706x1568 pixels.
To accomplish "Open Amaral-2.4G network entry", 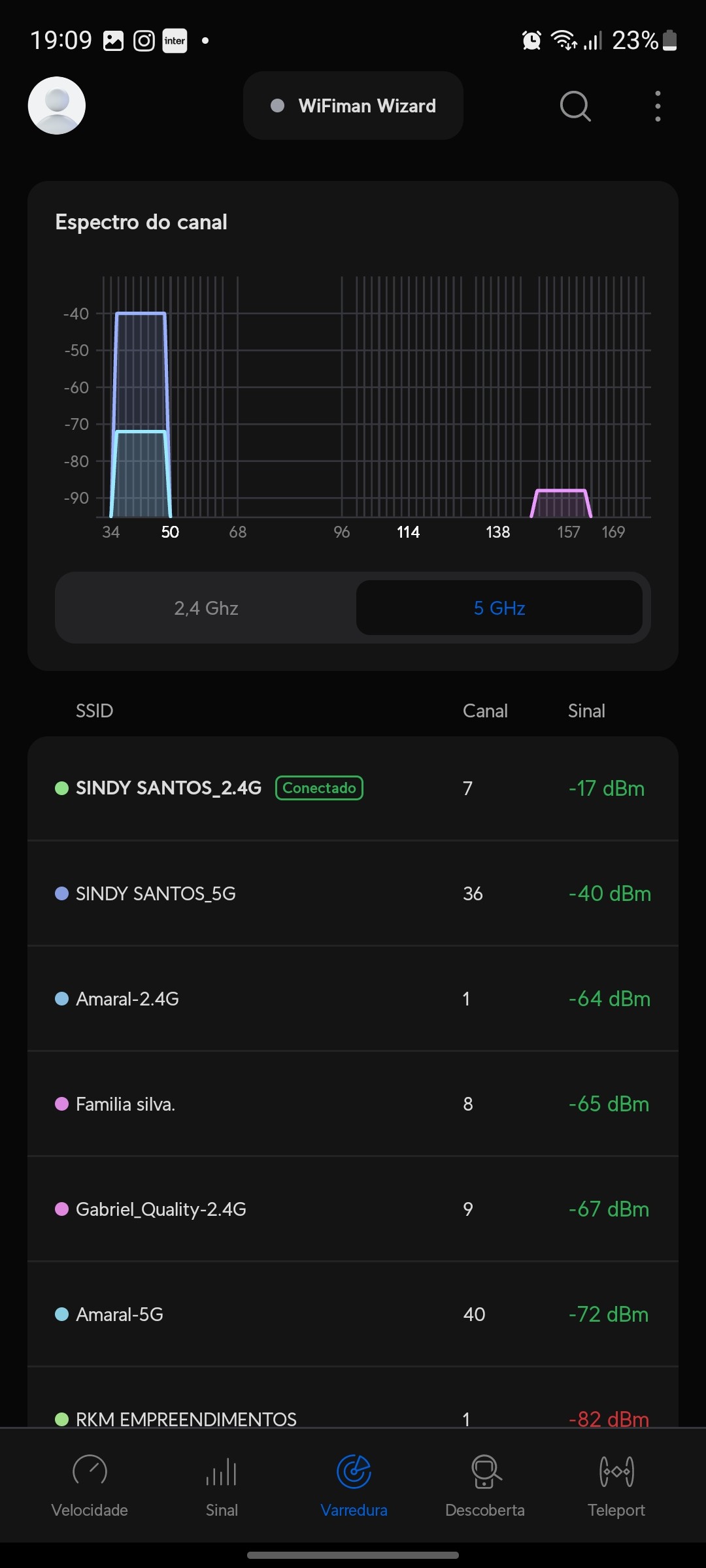I will pos(353,999).
